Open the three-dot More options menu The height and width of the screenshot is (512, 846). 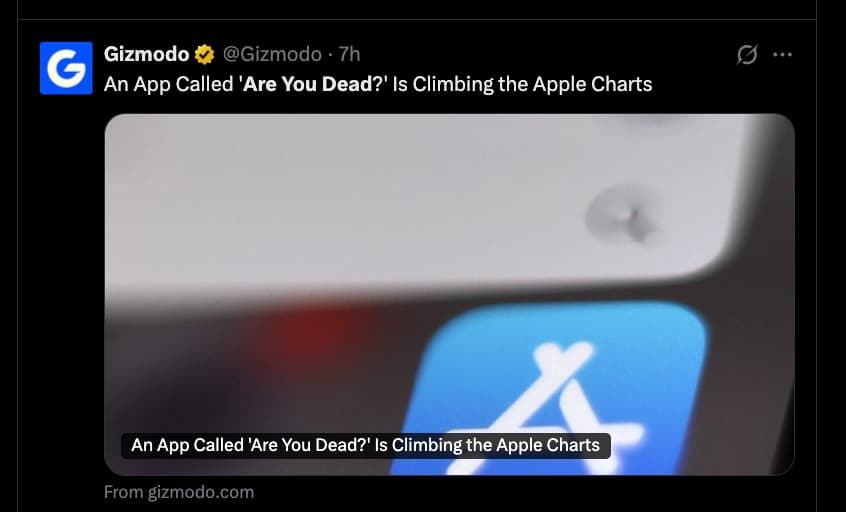click(x=782, y=54)
